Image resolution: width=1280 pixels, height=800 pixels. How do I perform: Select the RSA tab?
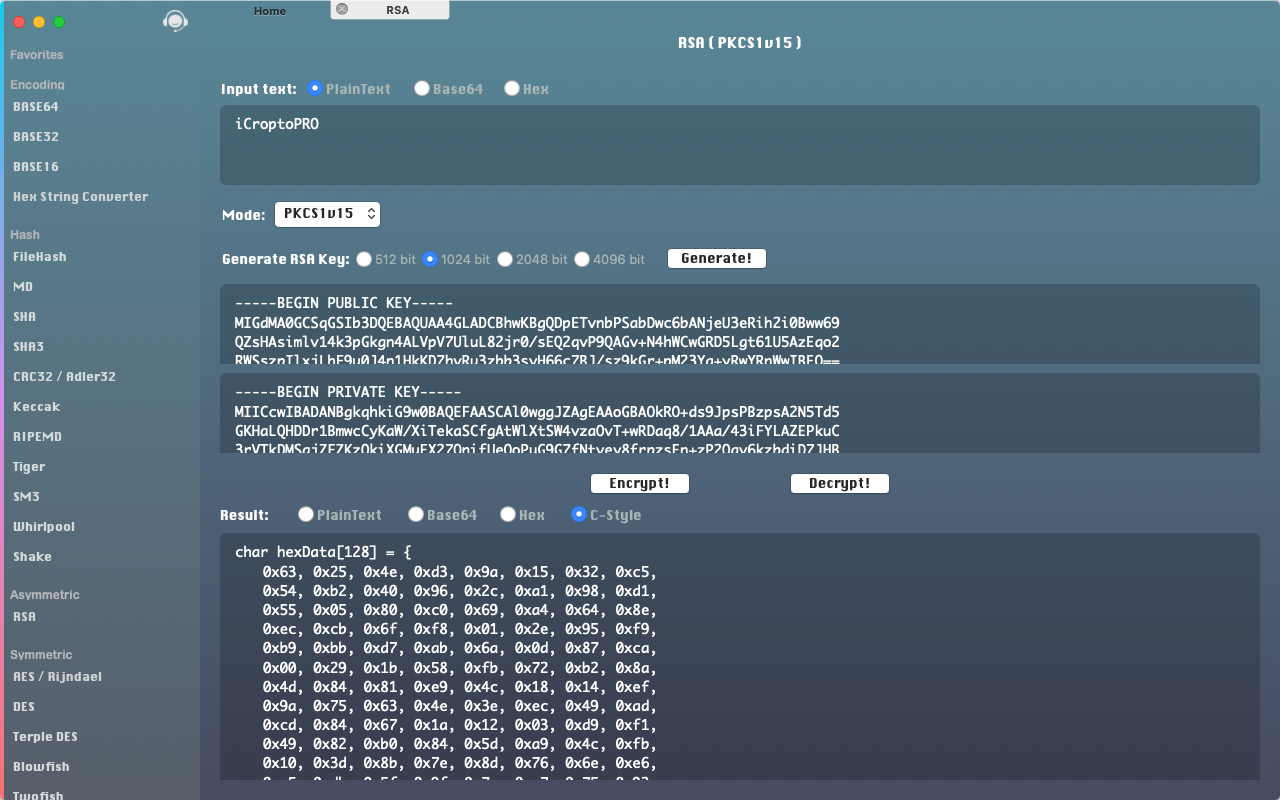click(x=397, y=10)
